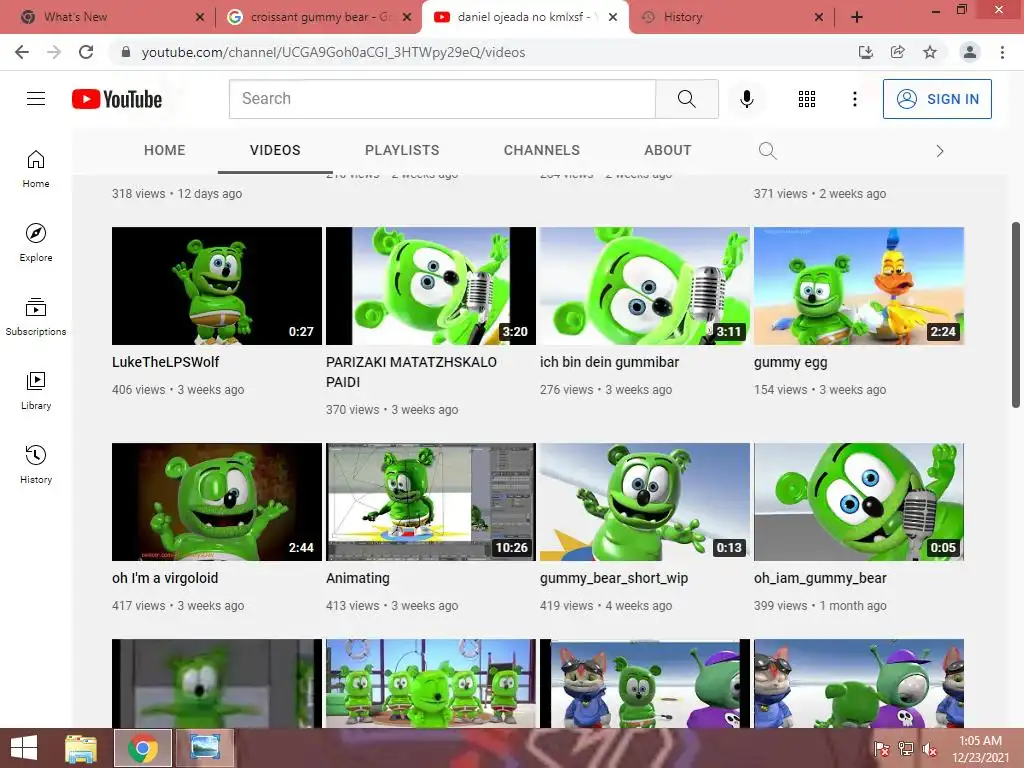This screenshot has width=1024, height=768.
Task: Select the VIDEOS channel tab
Action: 275,150
